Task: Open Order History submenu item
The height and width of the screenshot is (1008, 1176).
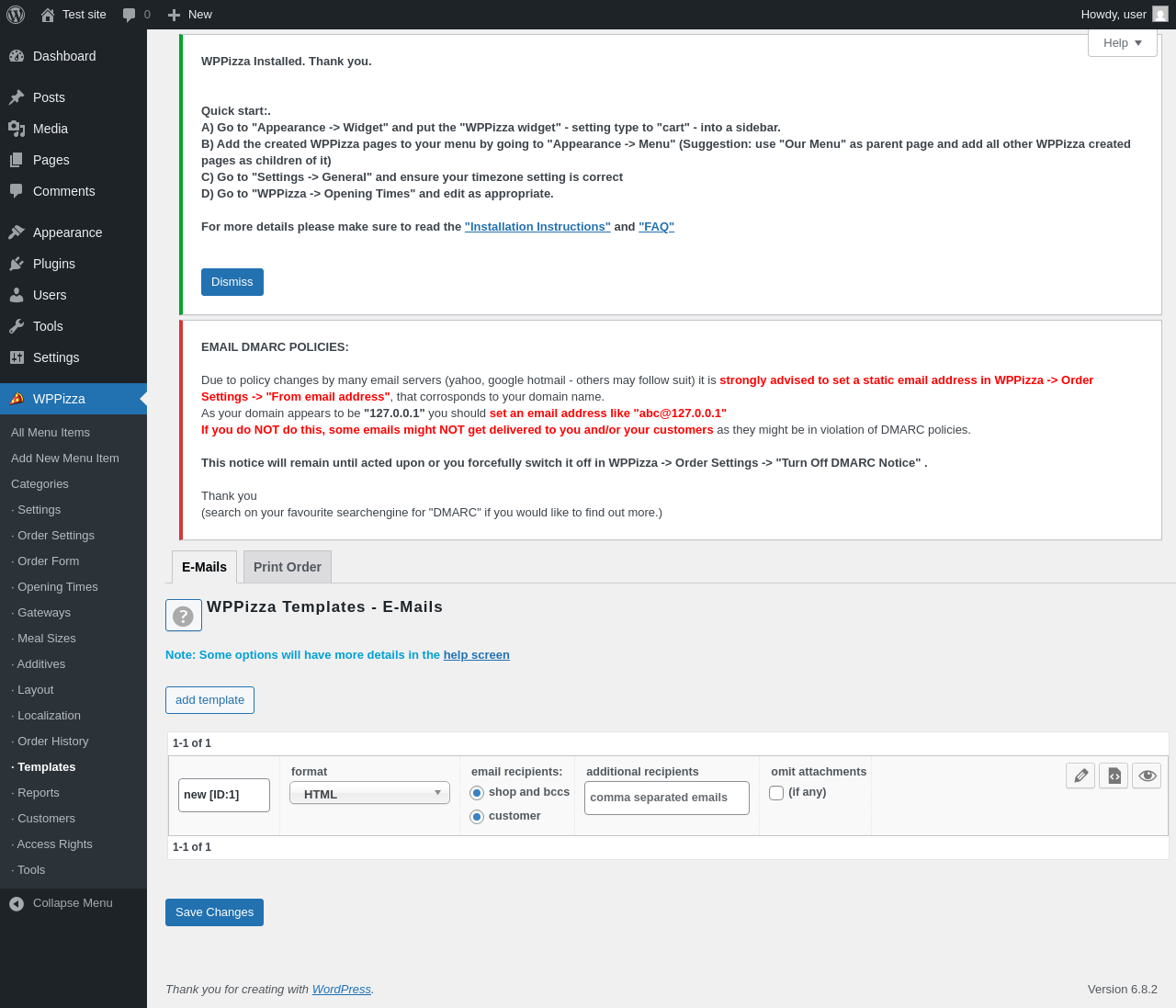Action: tap(51, 742)
